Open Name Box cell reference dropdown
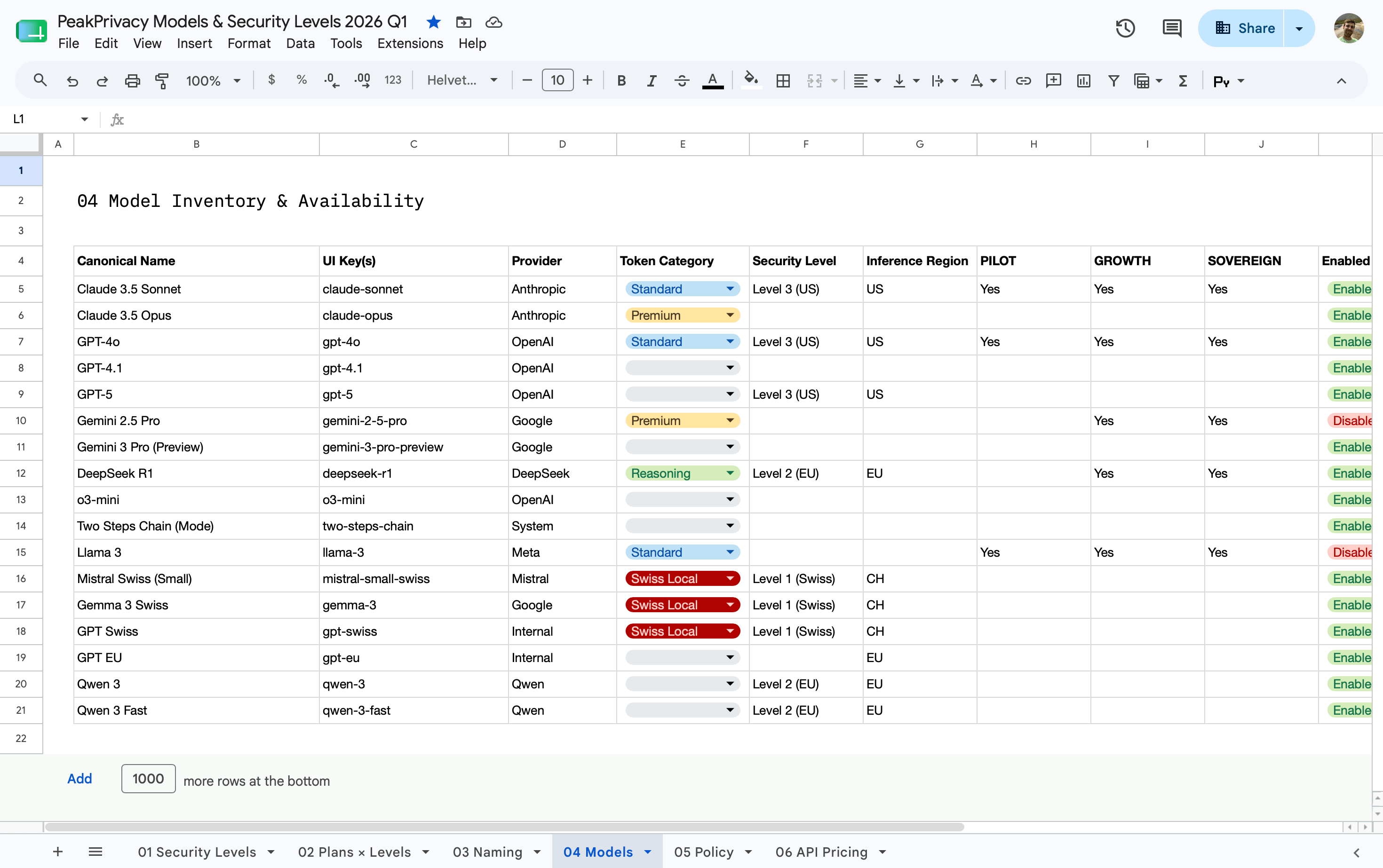This screenshot has height=868, width=1383. [84, 119]
